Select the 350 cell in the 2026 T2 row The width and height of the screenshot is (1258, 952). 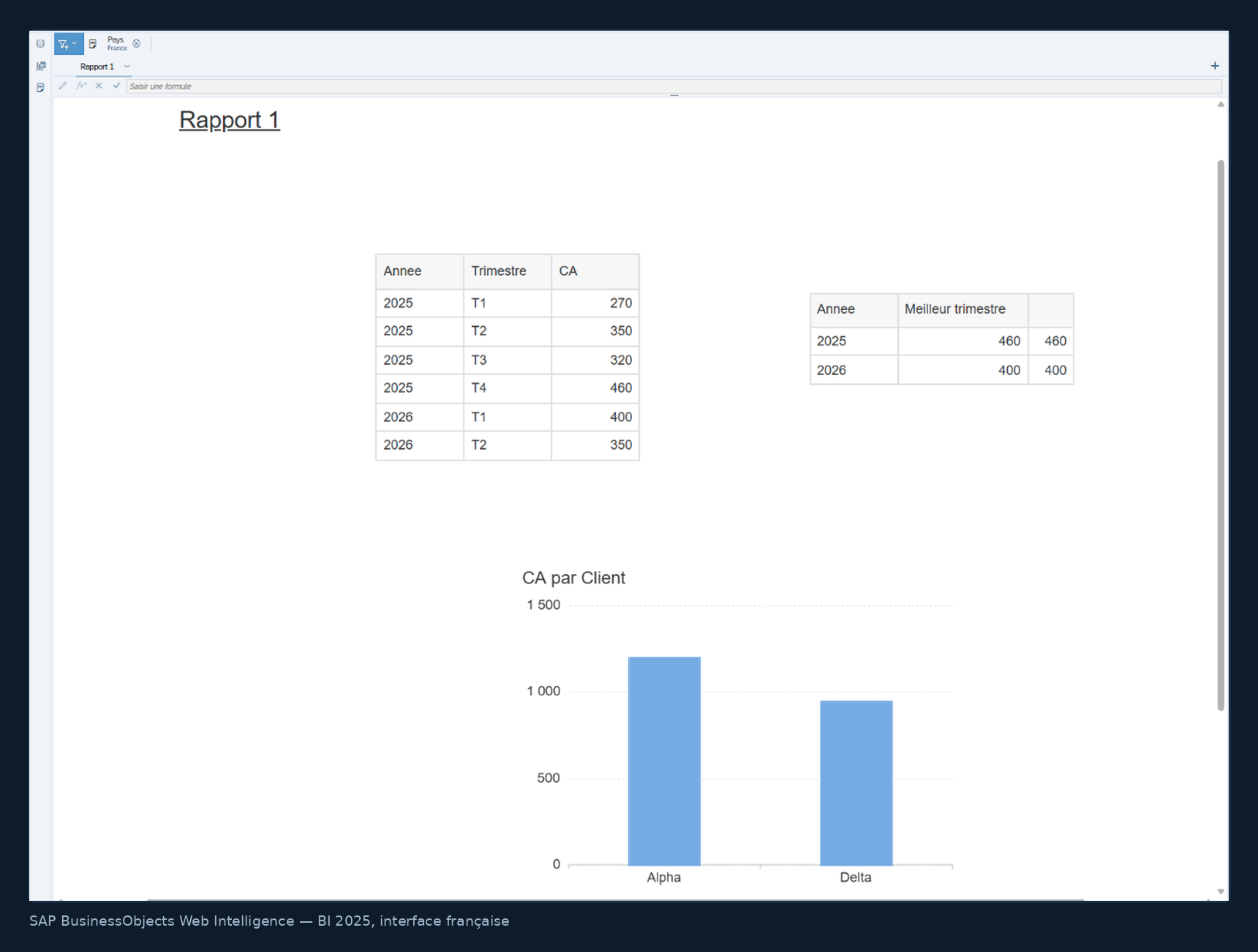[x=595, y=445]
